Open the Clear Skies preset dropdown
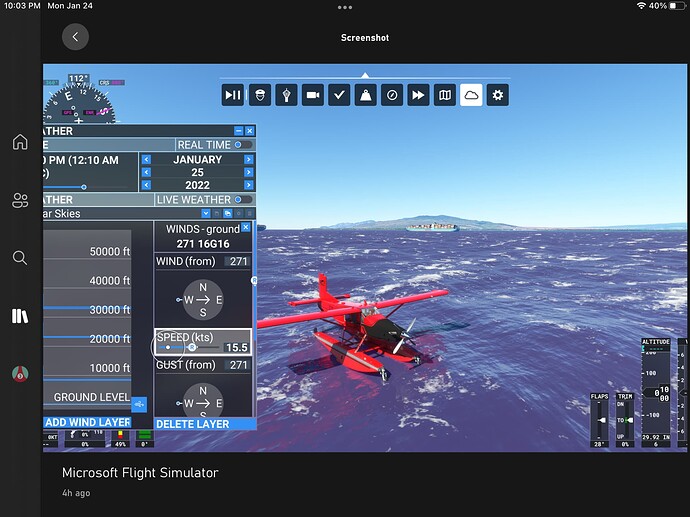Screen dimensions: 690x517 click(206, 213)
